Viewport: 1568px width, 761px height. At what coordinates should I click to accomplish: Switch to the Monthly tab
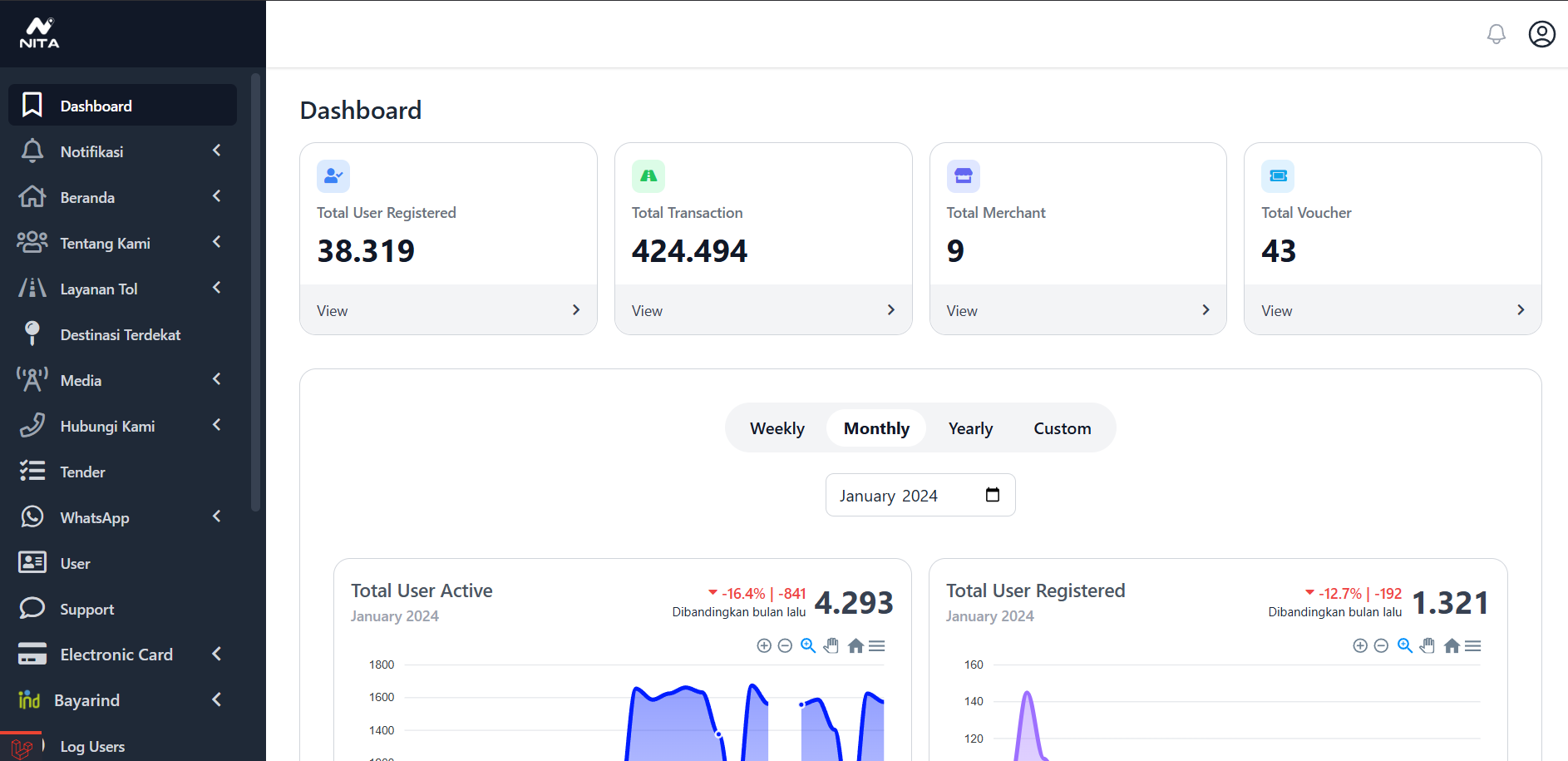click(x=875, y=427)
